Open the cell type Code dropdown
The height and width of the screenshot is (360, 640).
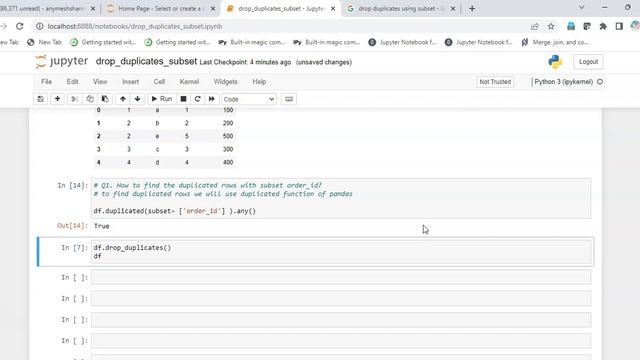pos(249,99)
